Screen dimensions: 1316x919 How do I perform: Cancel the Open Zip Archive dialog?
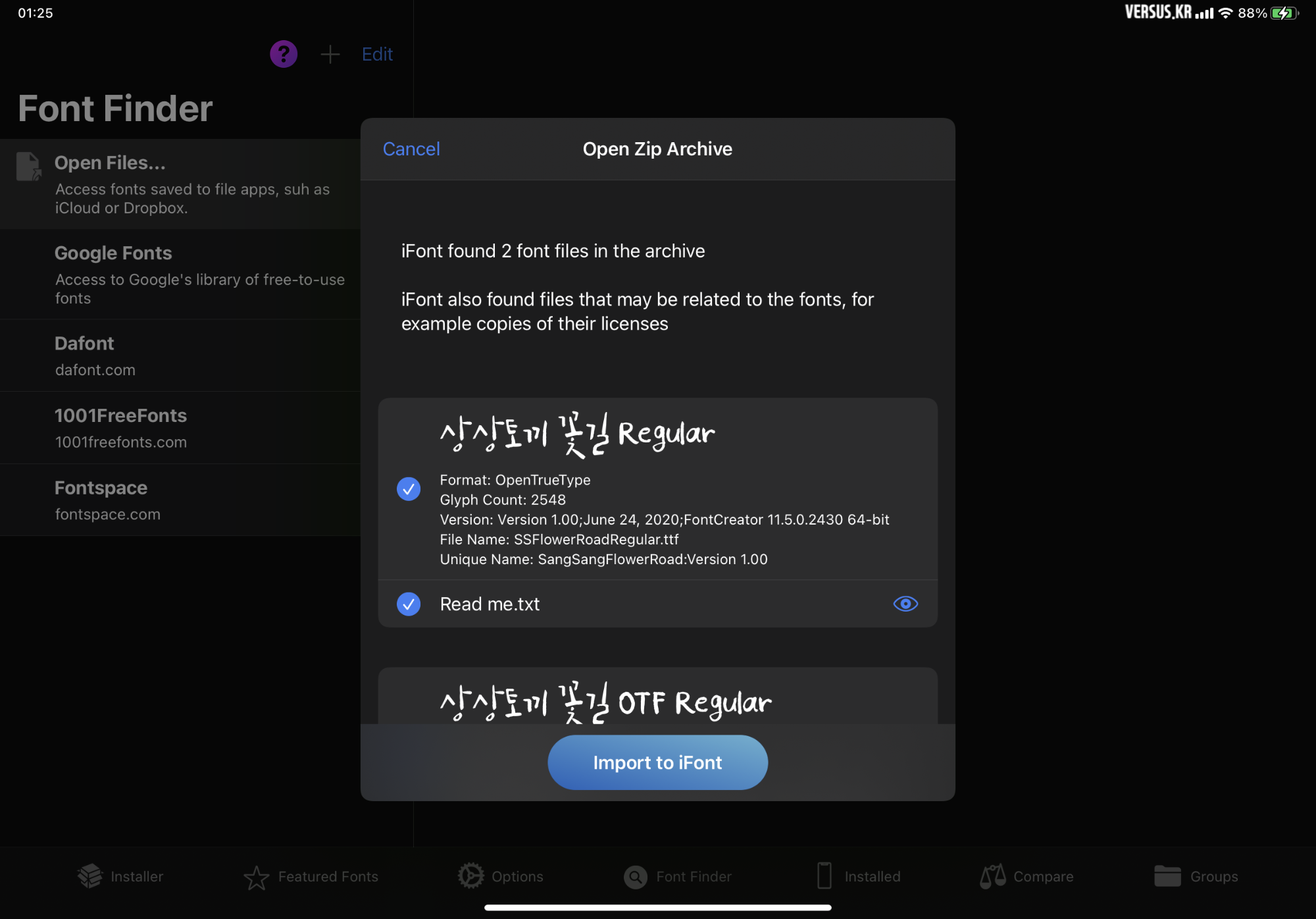coord(411,149)
